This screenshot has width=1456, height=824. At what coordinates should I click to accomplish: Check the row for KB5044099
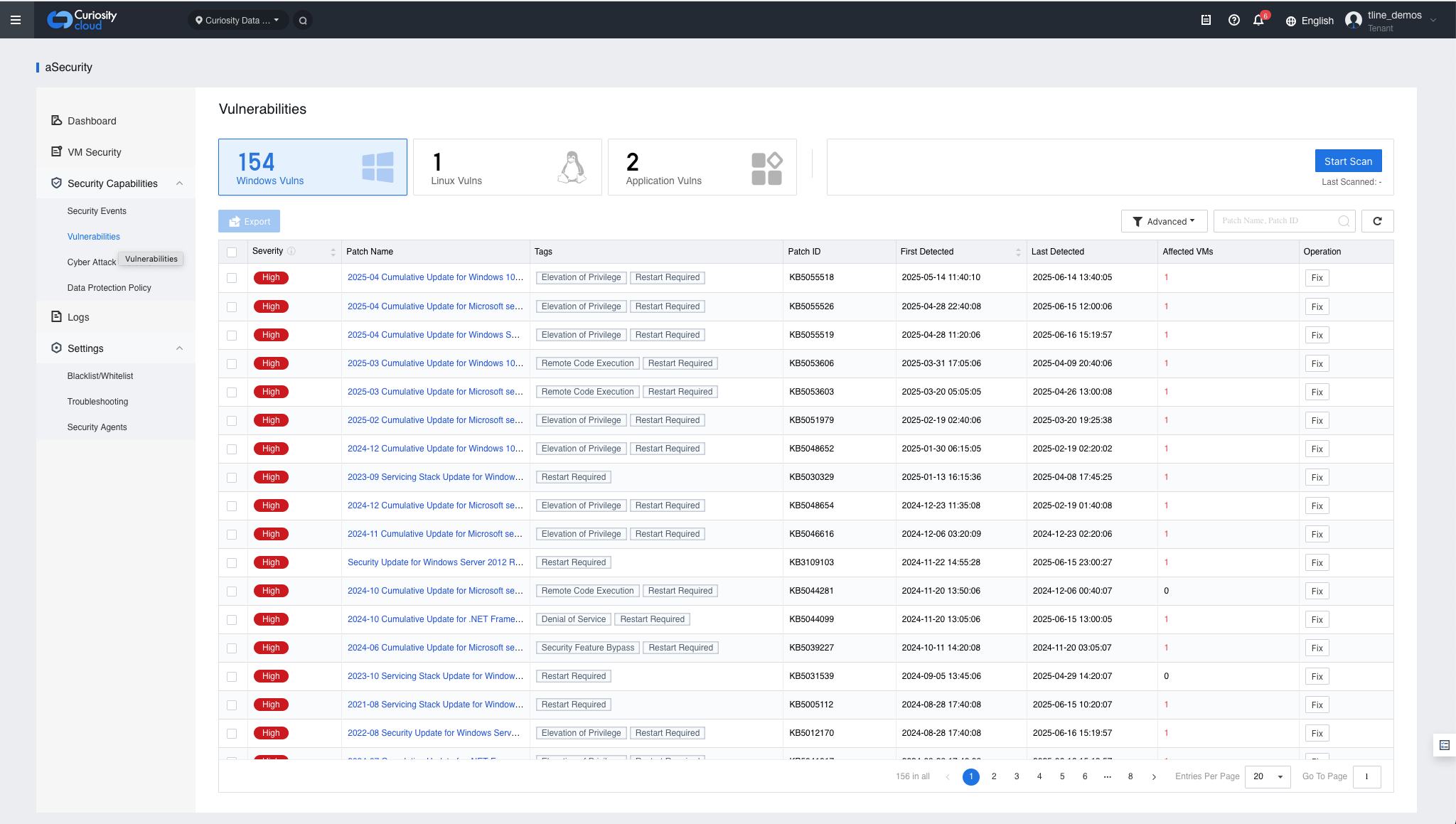(232, 619)
